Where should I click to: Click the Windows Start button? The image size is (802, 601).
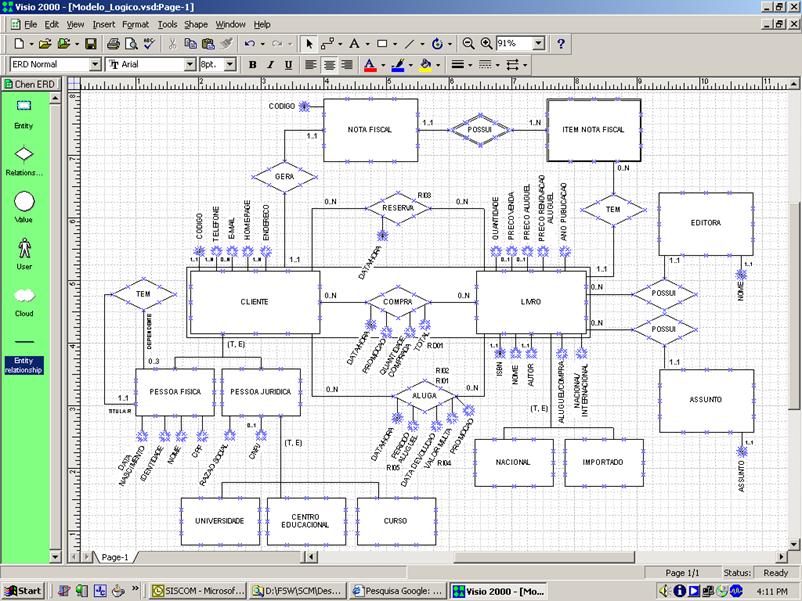pos(20,589)
